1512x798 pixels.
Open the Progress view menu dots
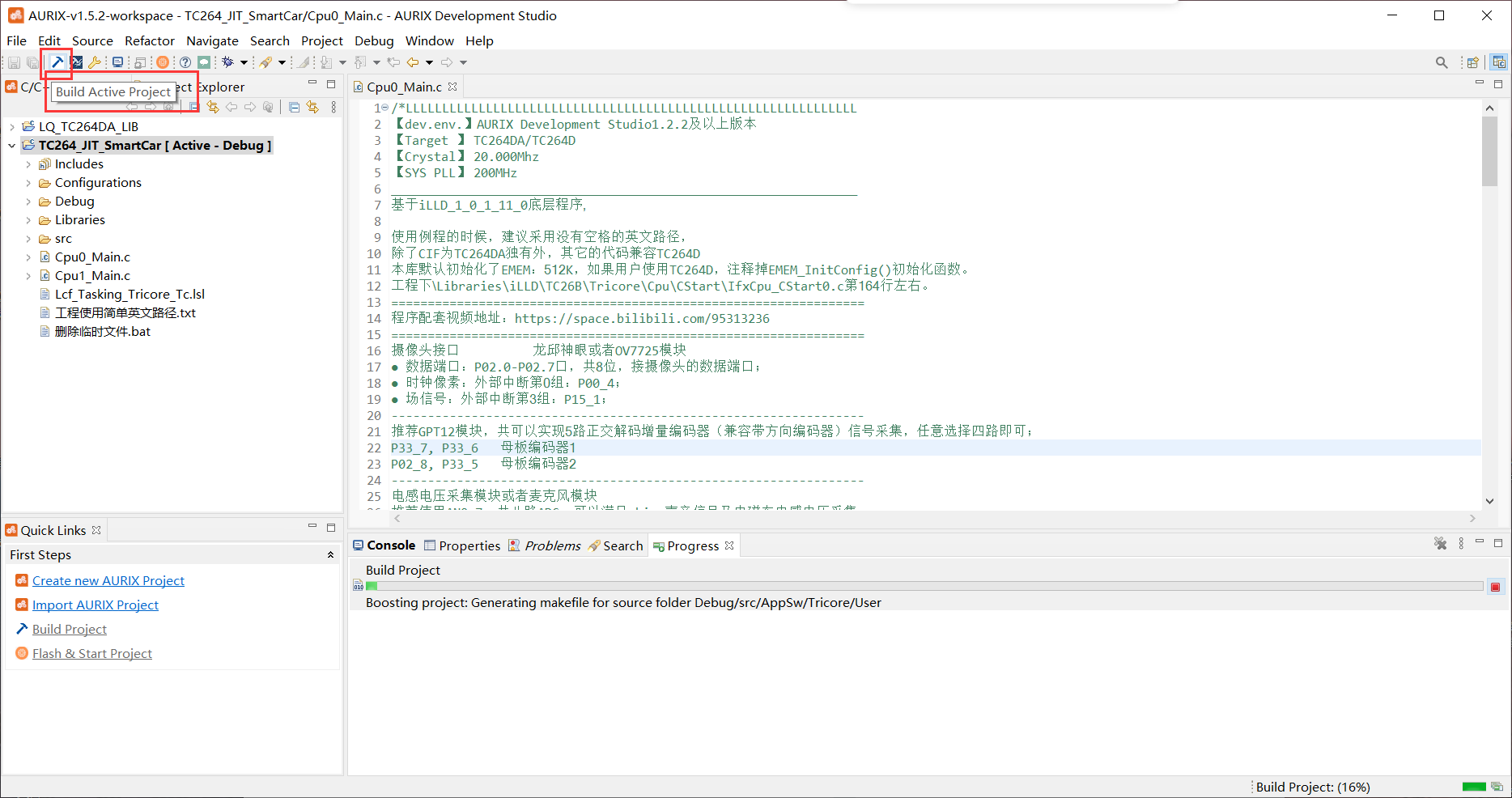tap(1461, 544)
